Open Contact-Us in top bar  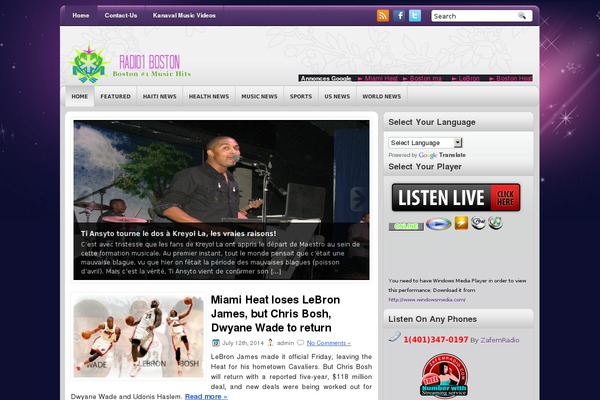click(121, 16)
